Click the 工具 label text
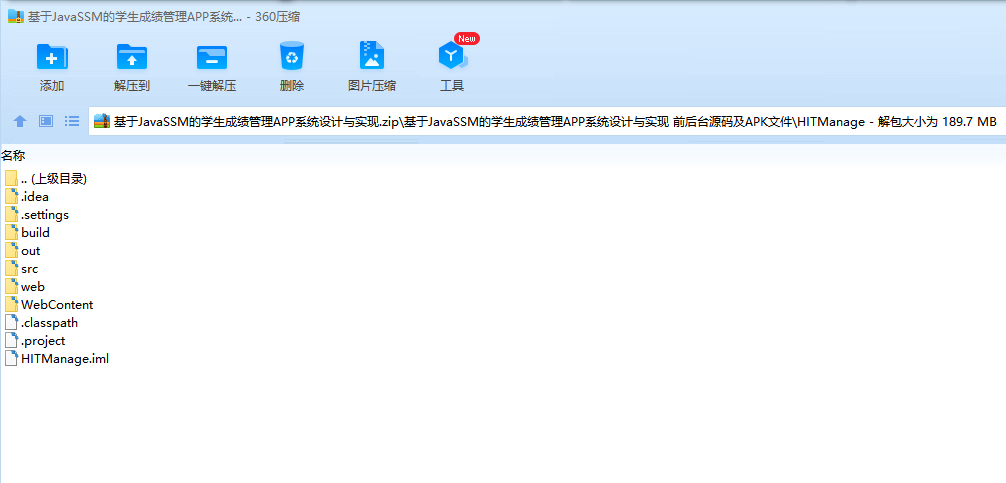 (x=452, y=86)
